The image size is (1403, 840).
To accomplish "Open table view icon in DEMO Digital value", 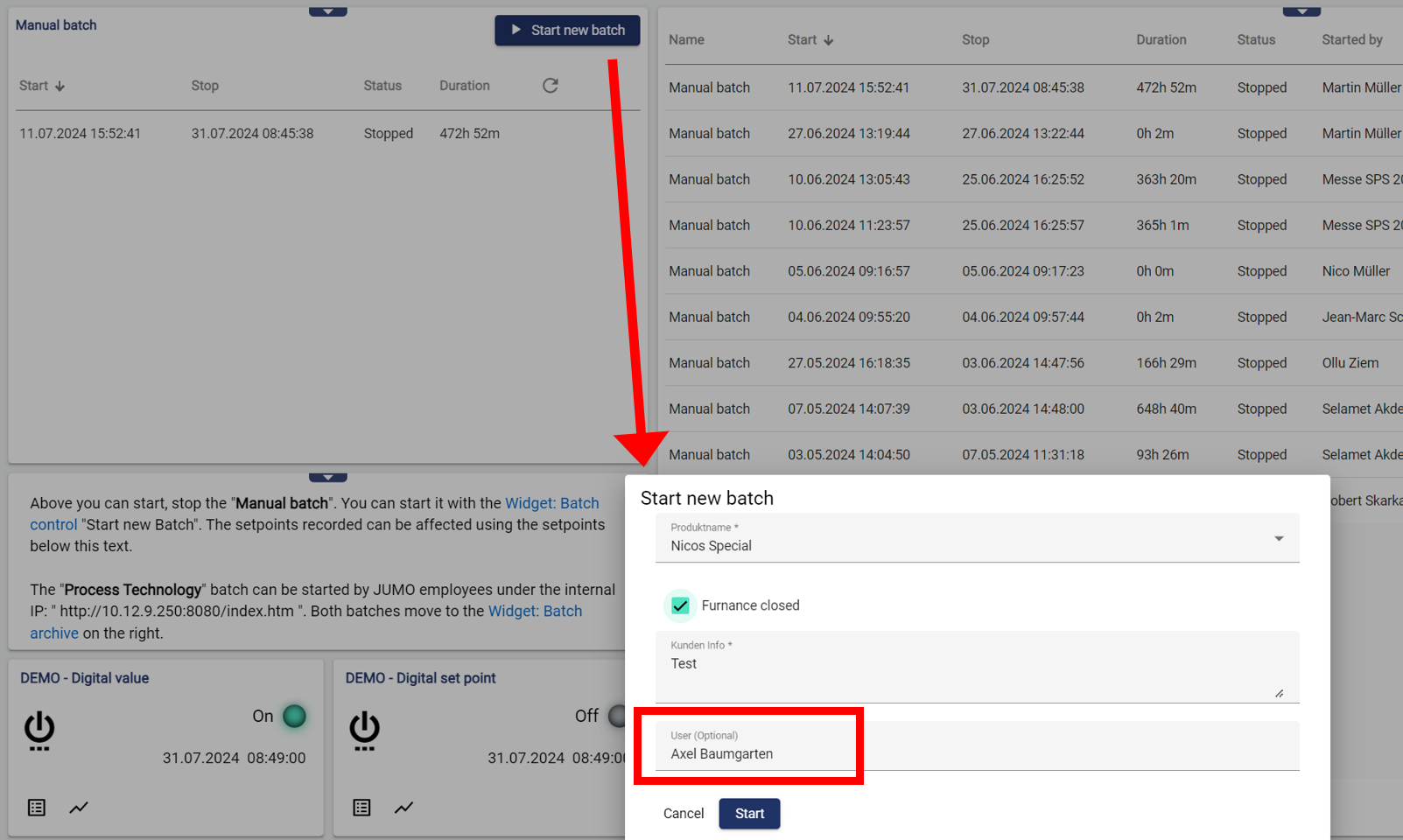I will click(37, 808).
